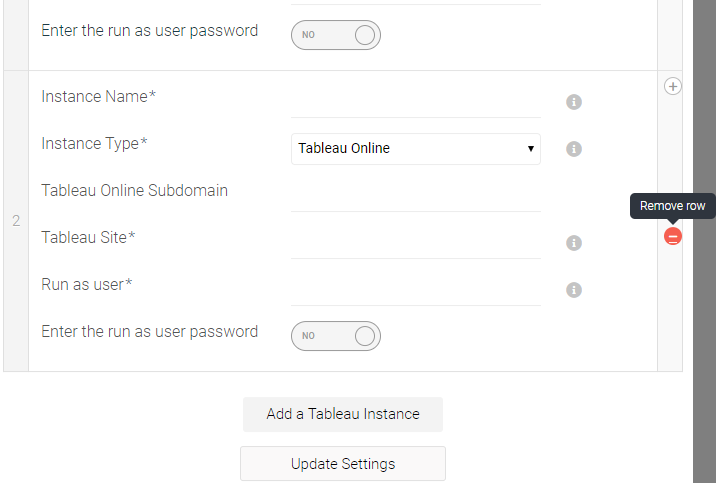716x483 pixels.
Task: Click into the Tableau Online Subdomain field
Action: click(x=416, y=197)
